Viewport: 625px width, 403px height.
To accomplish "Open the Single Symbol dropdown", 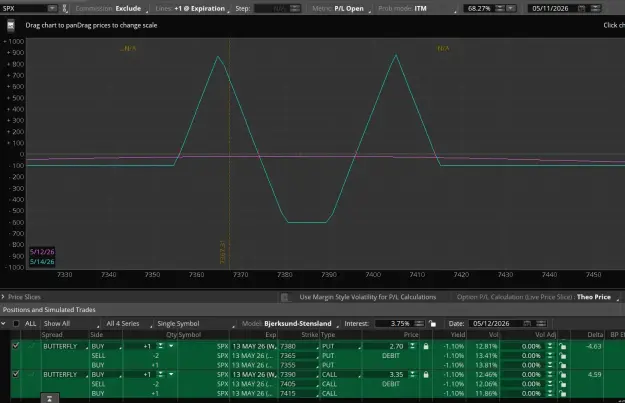I will (x=196, y=324).
